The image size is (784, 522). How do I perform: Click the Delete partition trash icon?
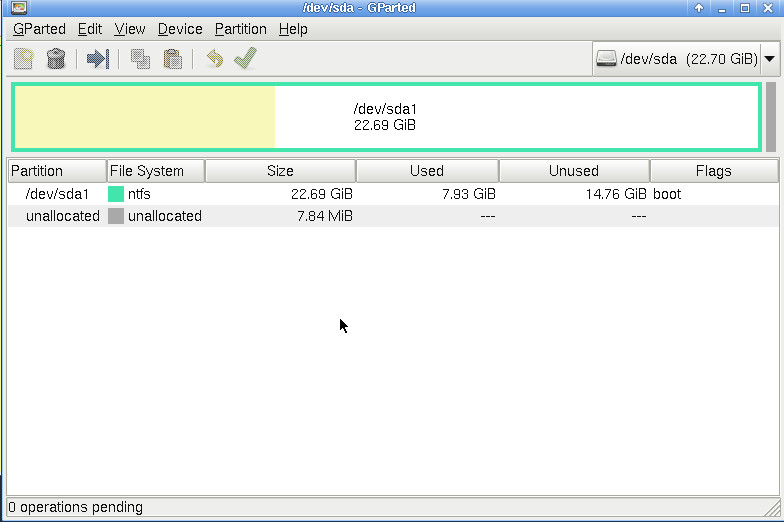coord(56,58)
